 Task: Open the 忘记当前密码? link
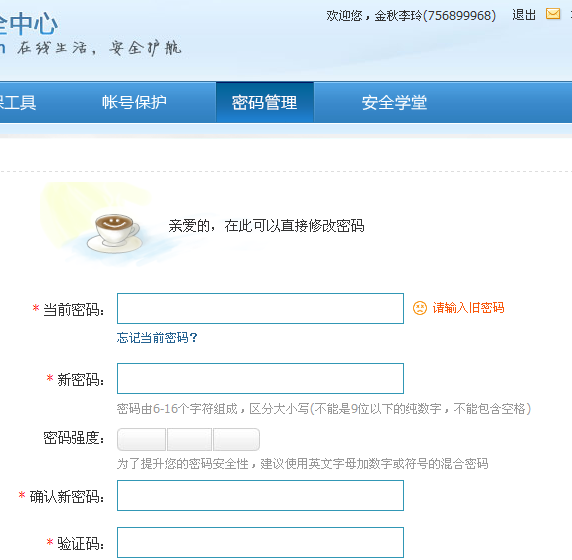click(x=157, y=337)
